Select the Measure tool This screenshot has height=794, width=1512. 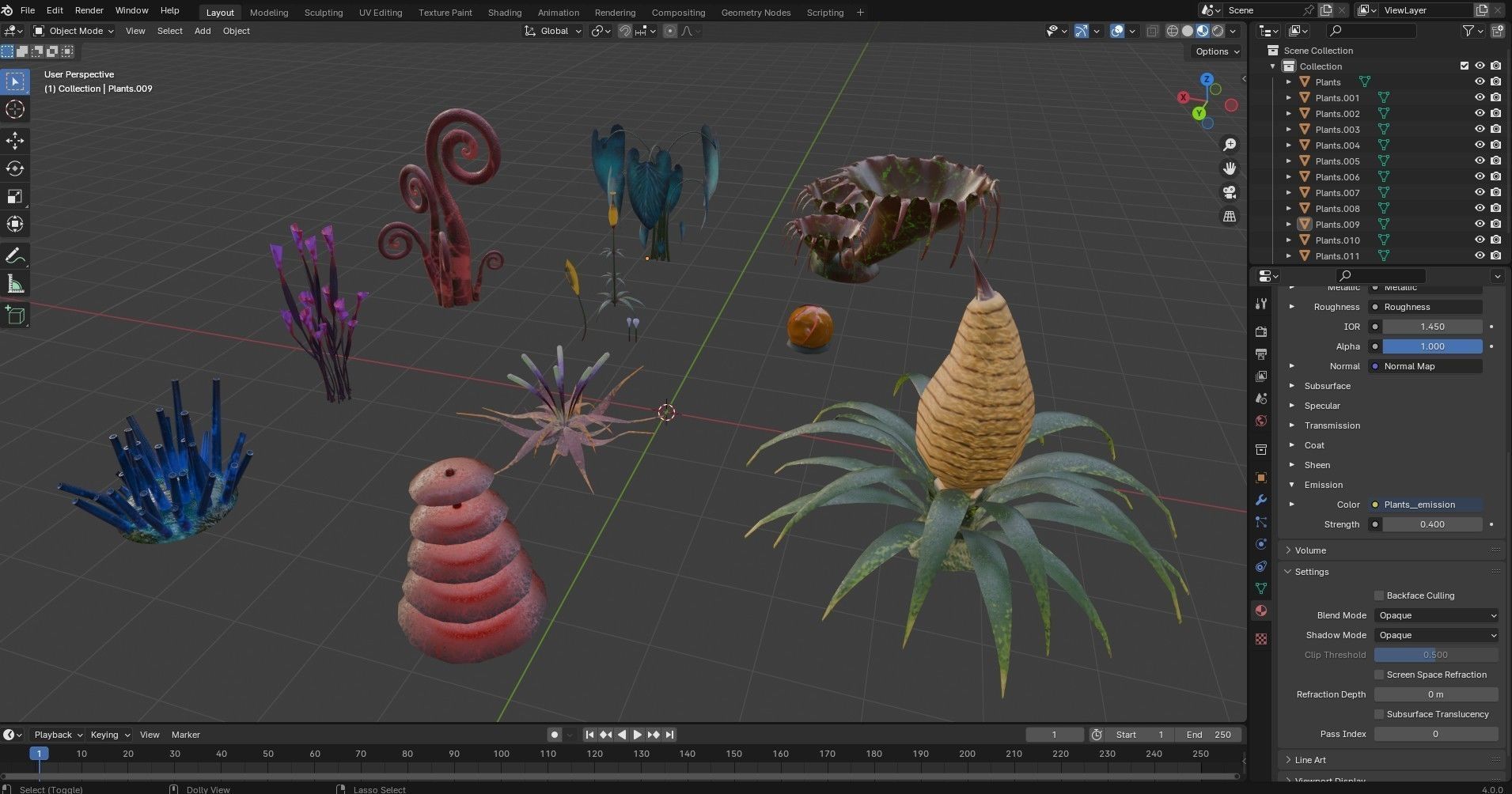pyautogui.click(x=15, y=284)
